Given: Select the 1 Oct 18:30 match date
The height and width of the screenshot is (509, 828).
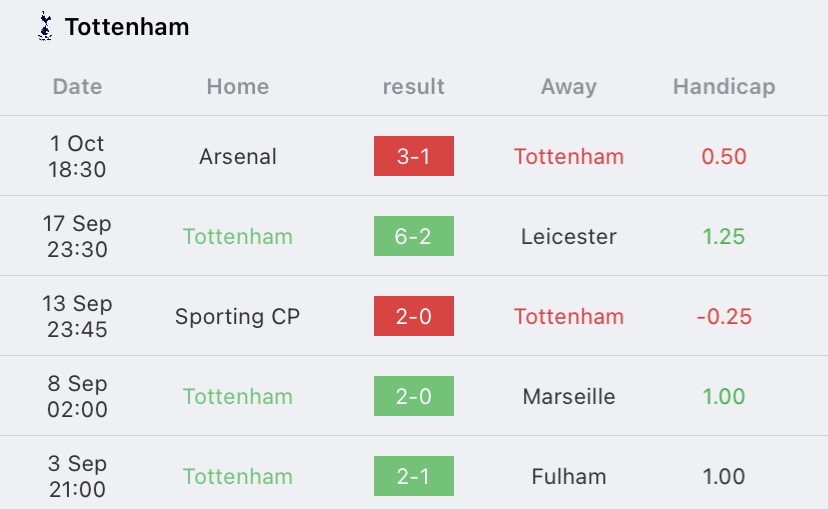Looking at the screenshot, I should coord(77,156).
